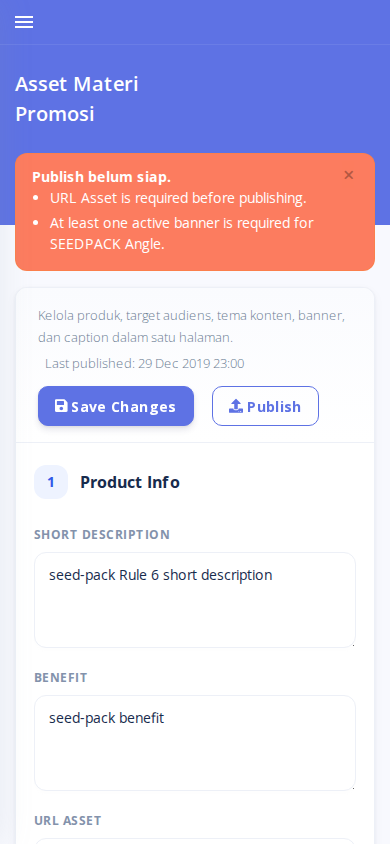Publish the promotional asset
The height and width of the screenshot is (844, 390).
[x=265, y=406]
